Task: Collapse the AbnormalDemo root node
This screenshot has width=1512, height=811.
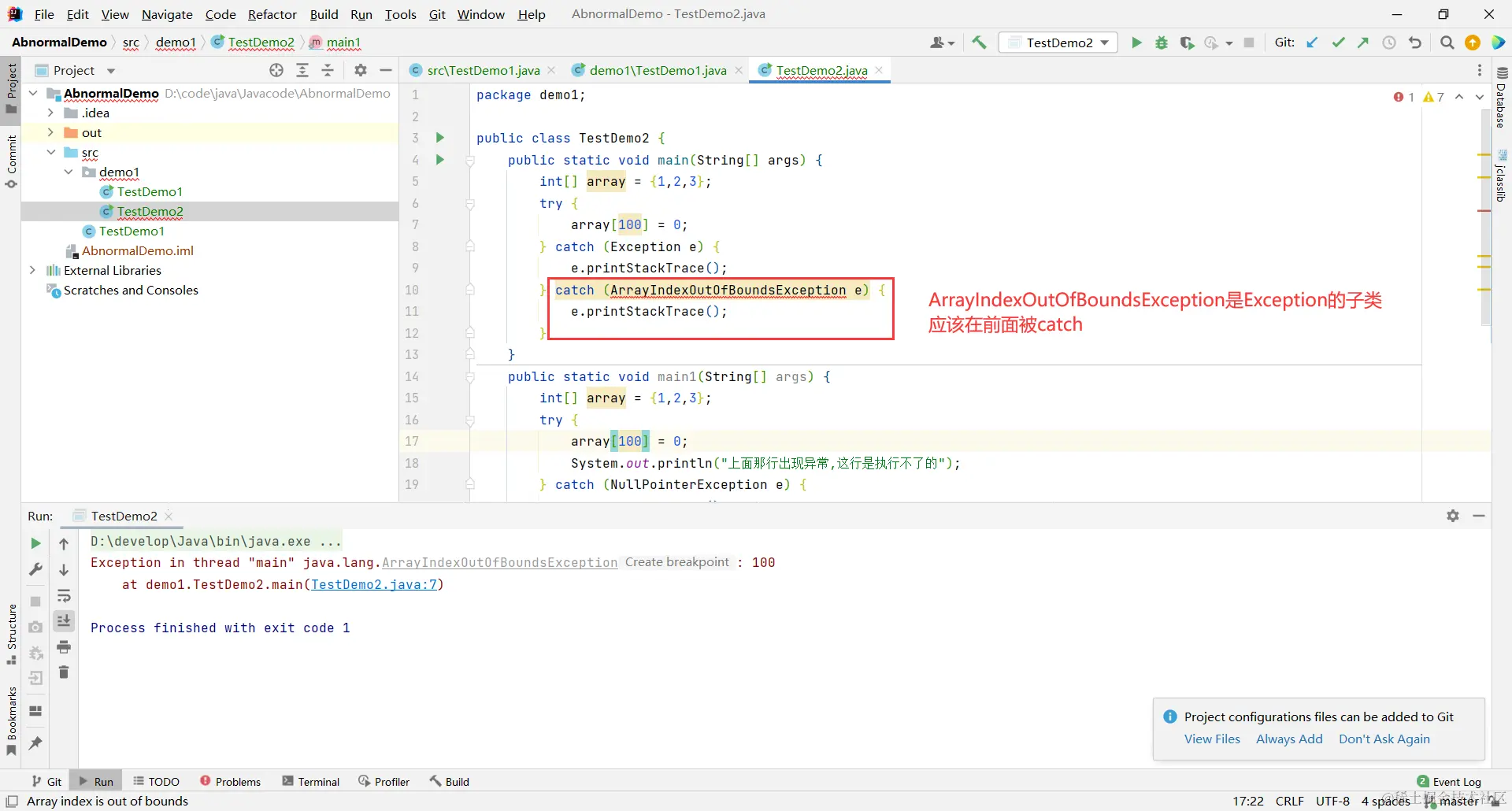Action: coord(33,94)
